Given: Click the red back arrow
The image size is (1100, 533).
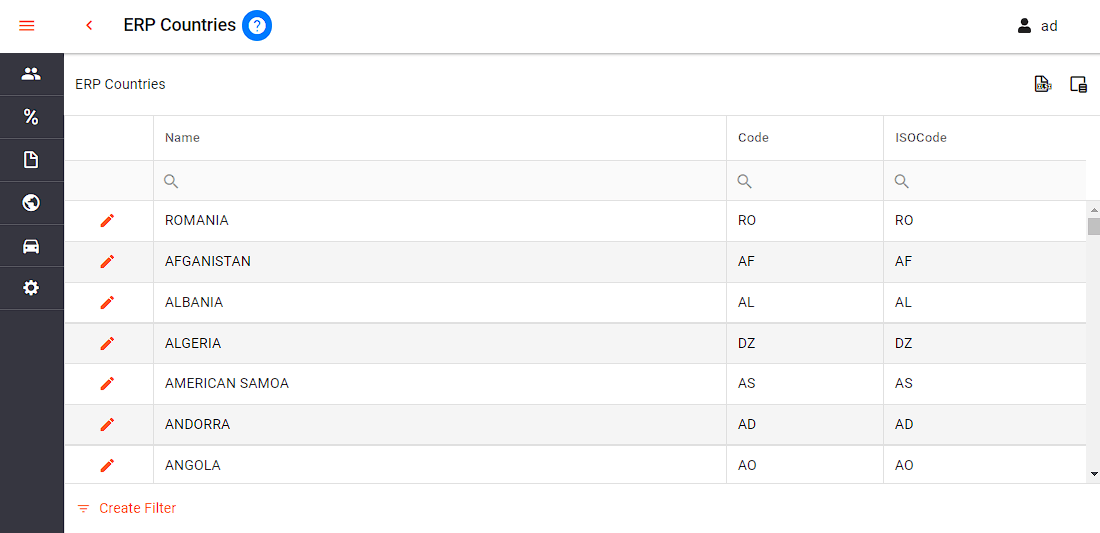Looking at the screenshot, I should click(89, 26).
